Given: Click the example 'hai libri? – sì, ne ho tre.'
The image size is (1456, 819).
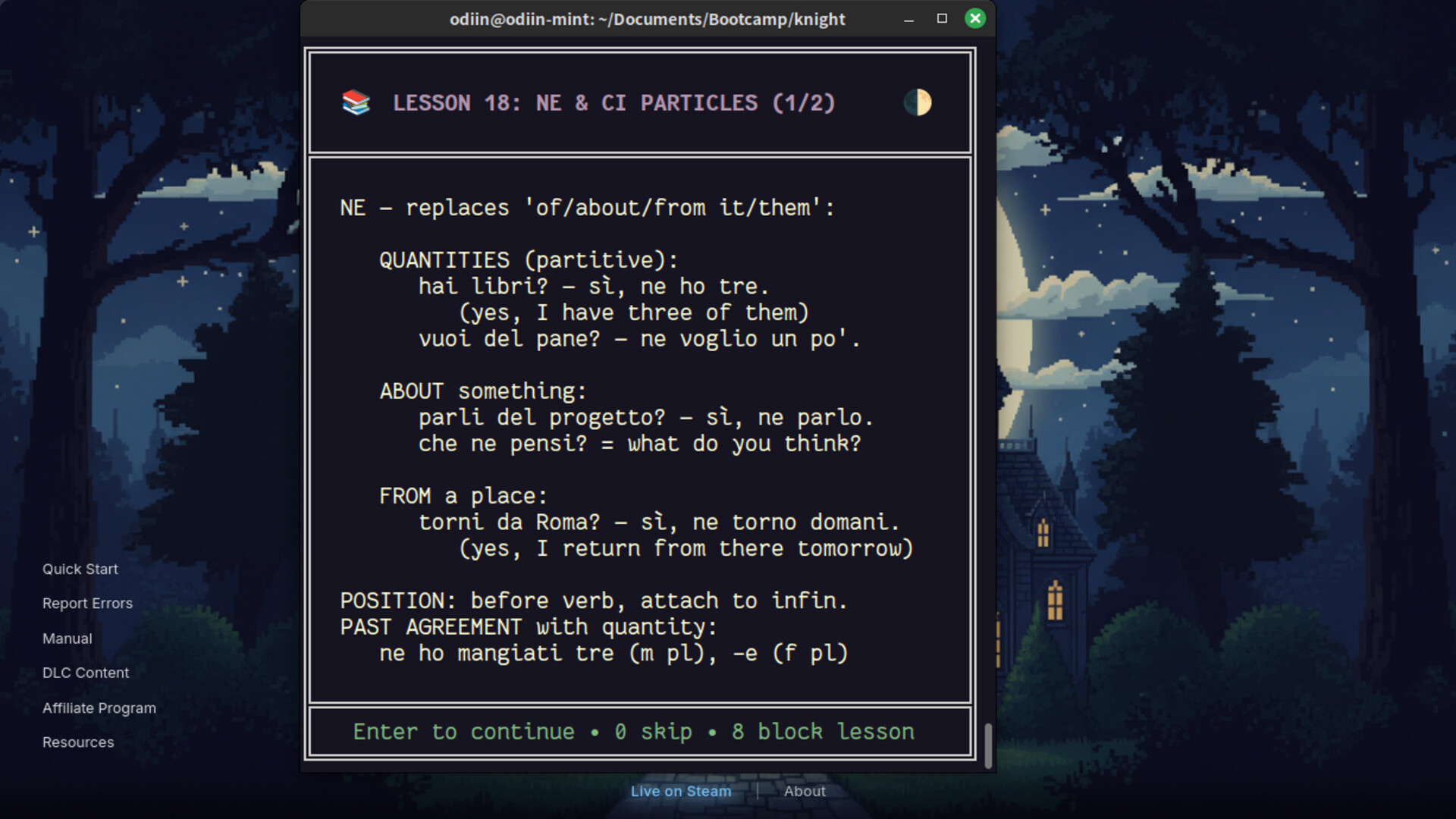Looking at the screenshot, I should pyautogui.click(x=594, y=287).
